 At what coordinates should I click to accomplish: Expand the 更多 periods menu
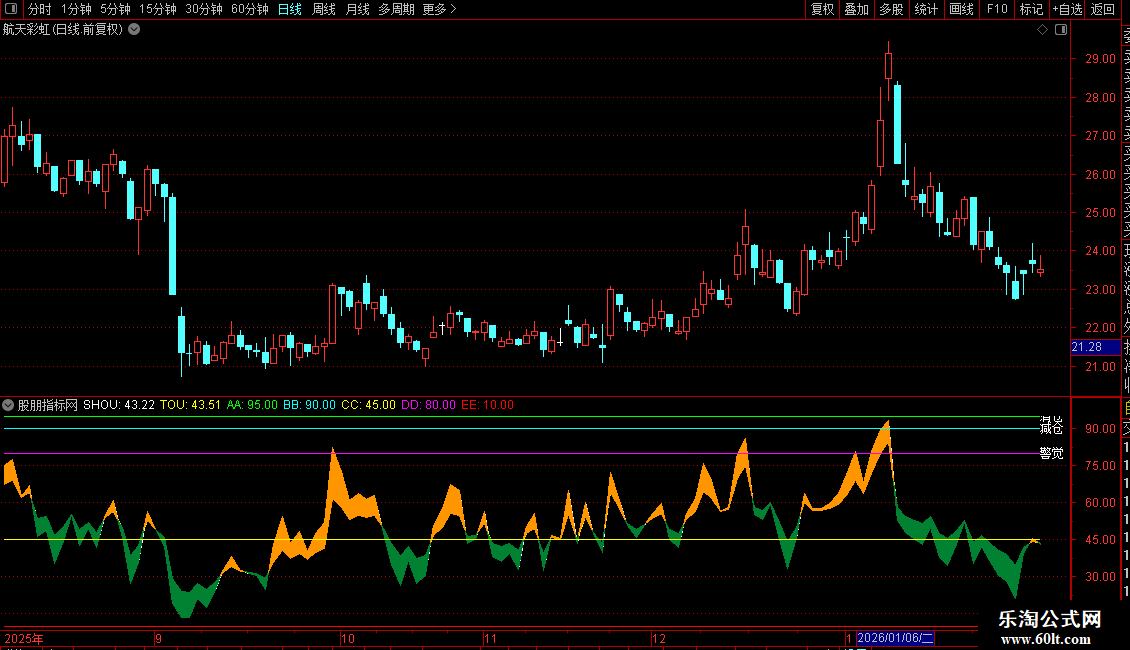439,9
